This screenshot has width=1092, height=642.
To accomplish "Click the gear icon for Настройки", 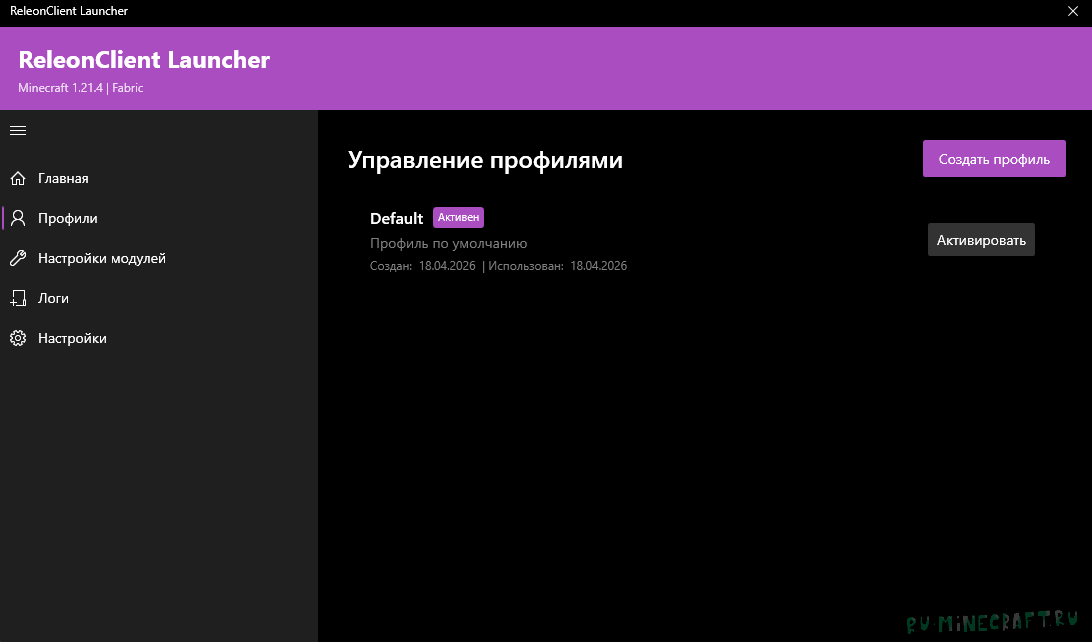I will tap(18, 338).
